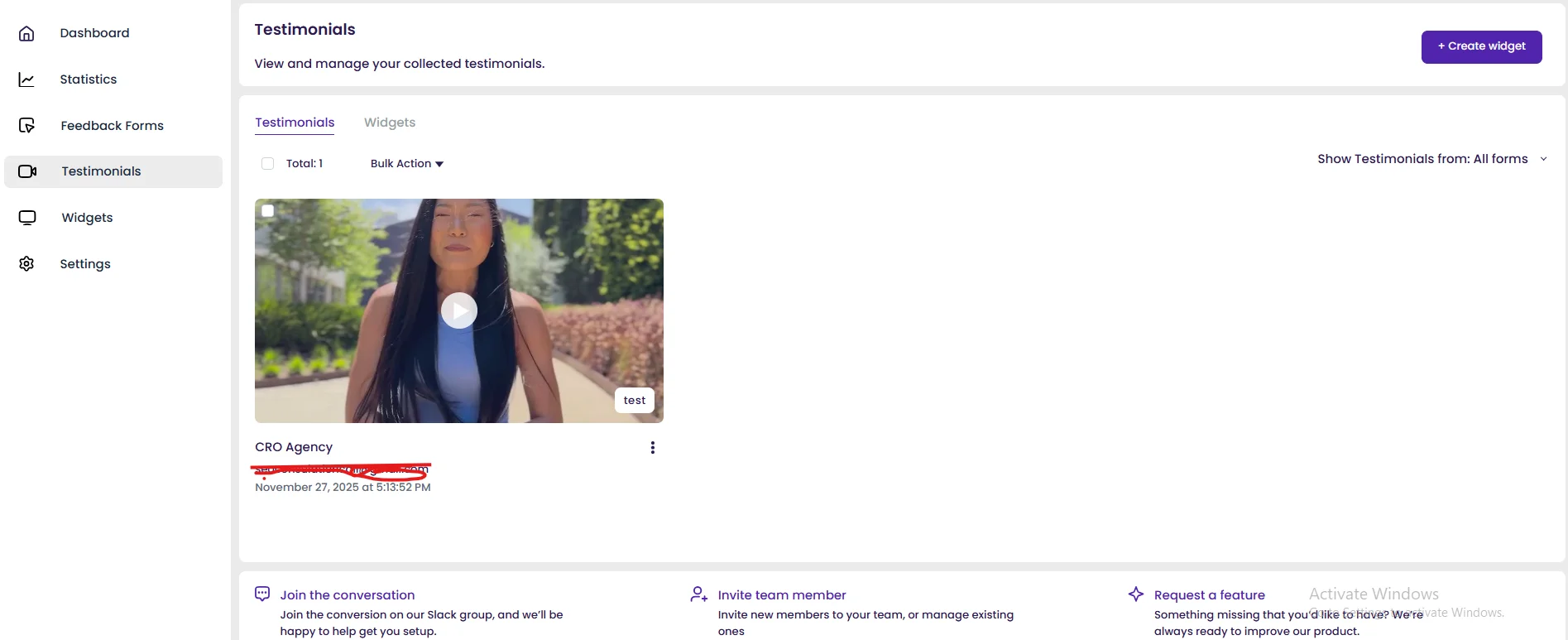Switch to the Widgets tab

point(390,123)
